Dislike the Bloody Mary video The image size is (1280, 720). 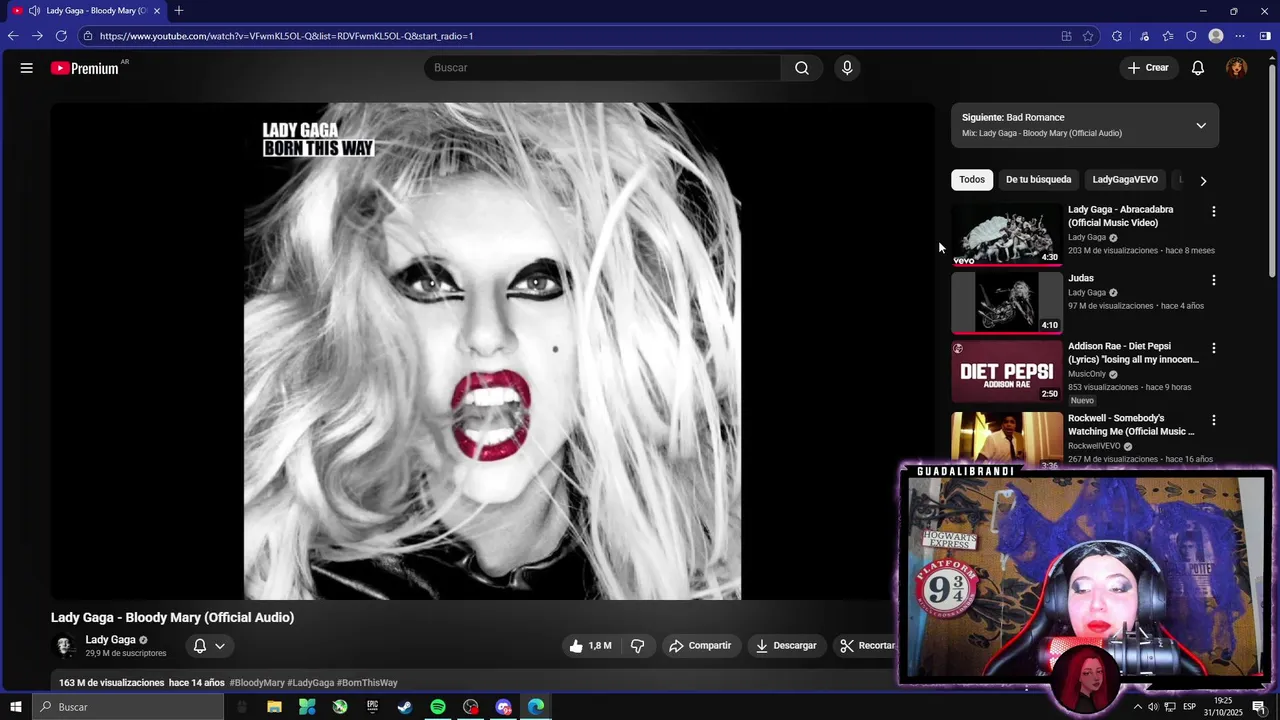point(637,646)
